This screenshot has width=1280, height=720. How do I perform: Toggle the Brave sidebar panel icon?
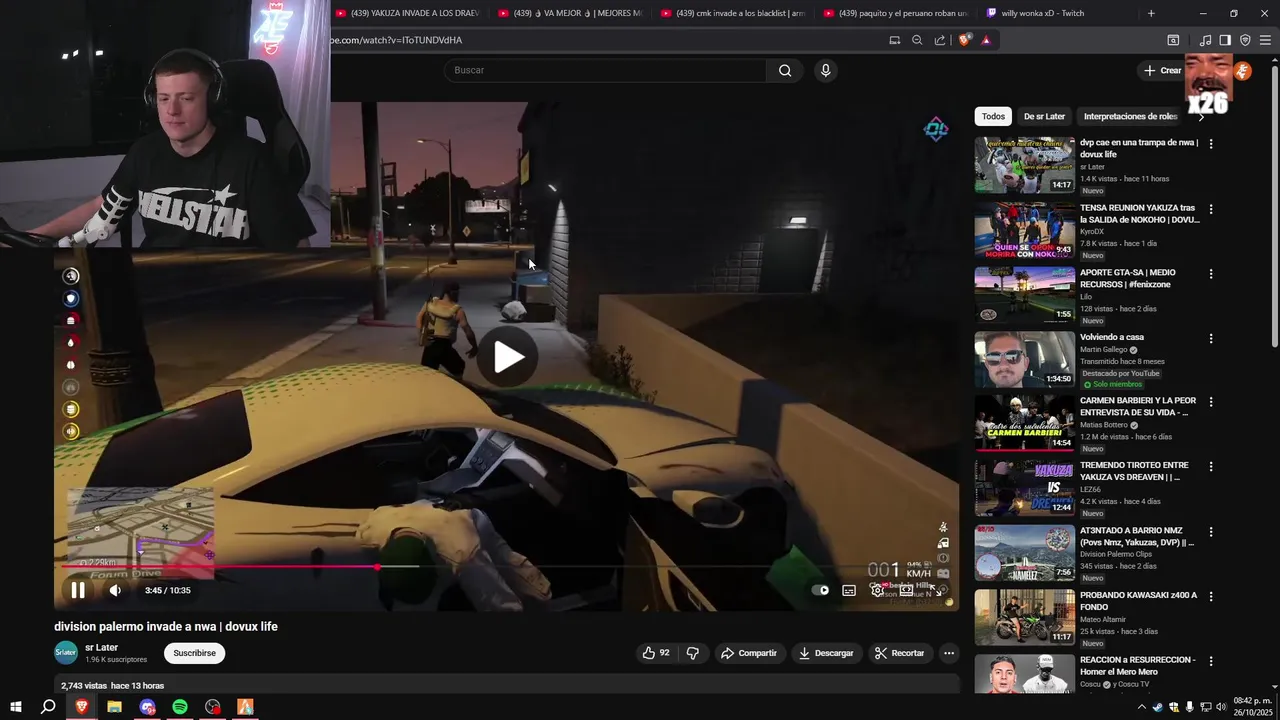pos(1225,40)
